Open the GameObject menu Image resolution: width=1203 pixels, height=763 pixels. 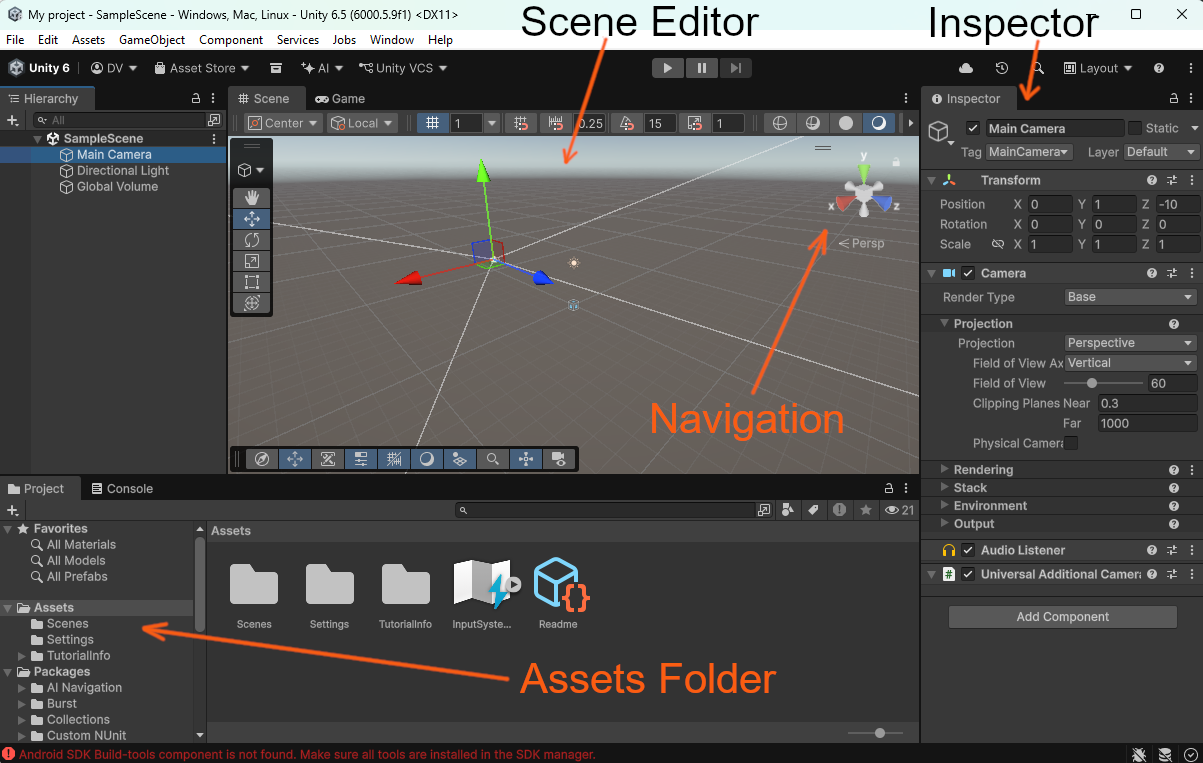tap(152, 40)
